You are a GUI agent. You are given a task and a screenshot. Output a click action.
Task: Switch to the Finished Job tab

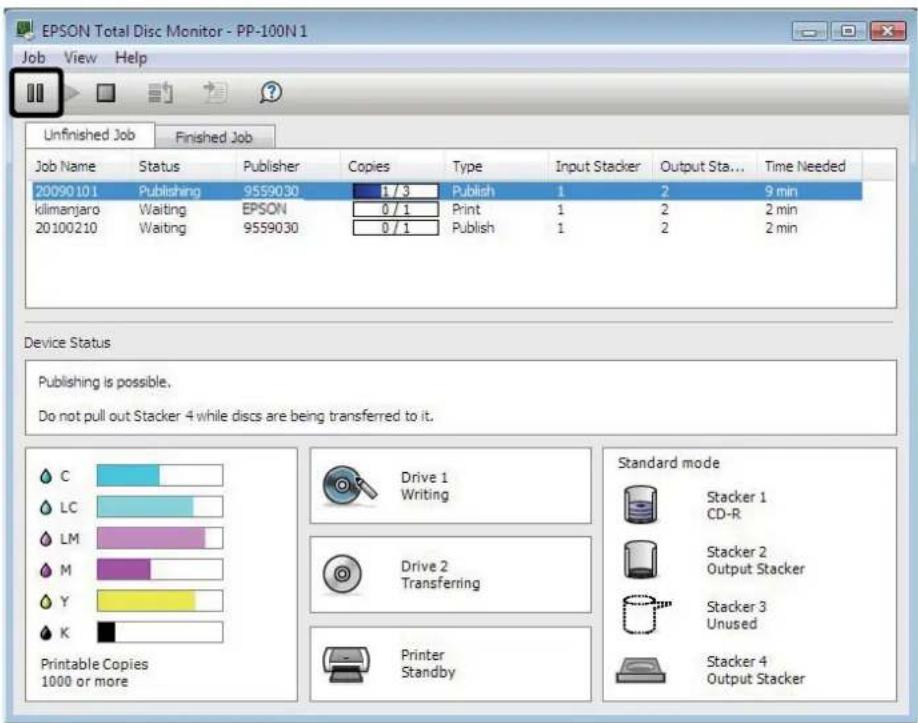pyautogui.click(x=214, y=138)
